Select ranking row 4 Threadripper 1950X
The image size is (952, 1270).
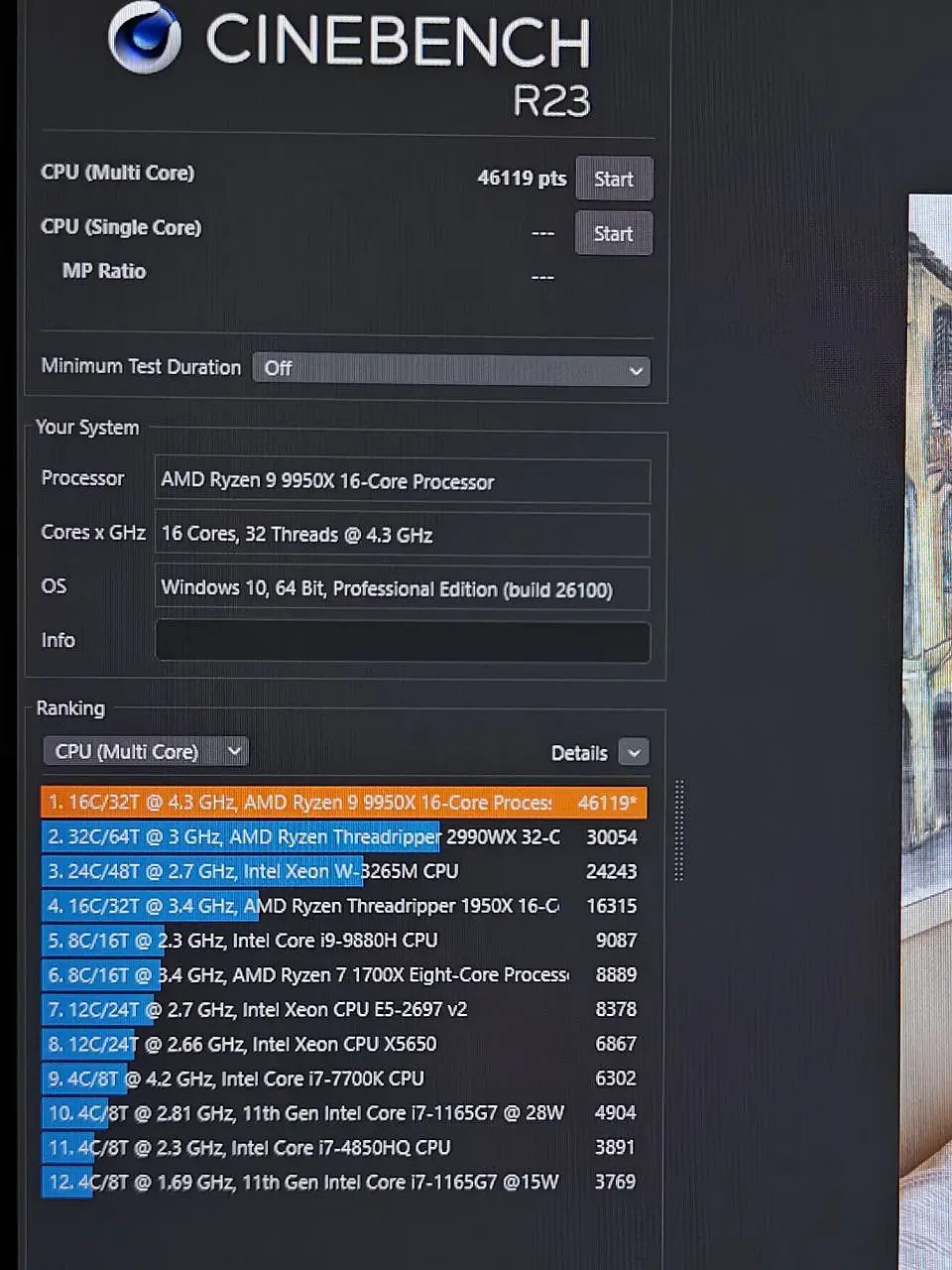pyautogui.click(x=343, y=906)
